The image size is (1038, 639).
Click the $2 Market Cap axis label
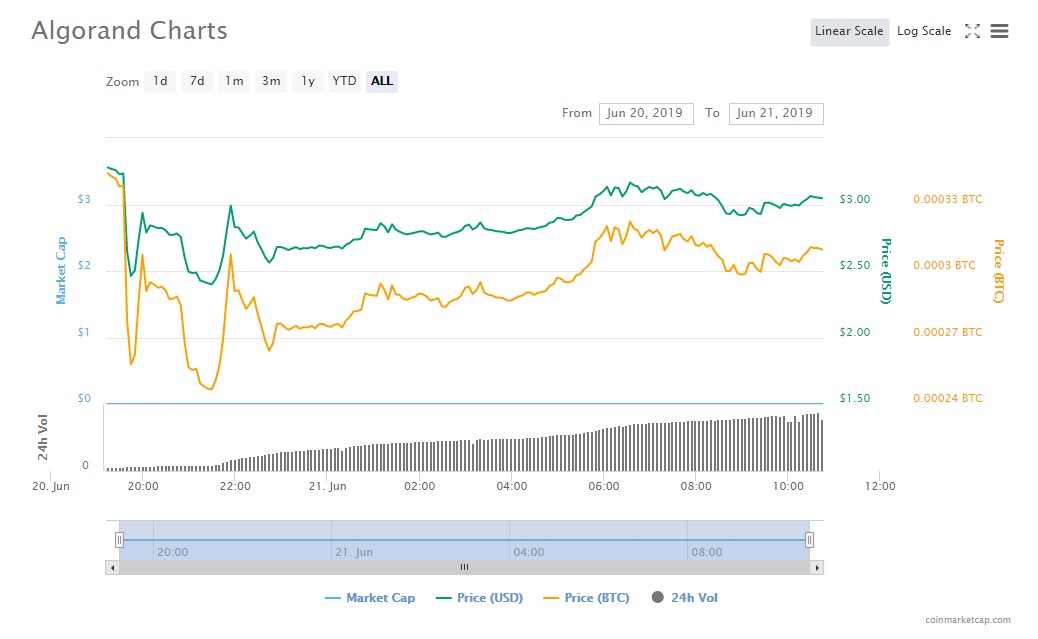tap(84, 266)
